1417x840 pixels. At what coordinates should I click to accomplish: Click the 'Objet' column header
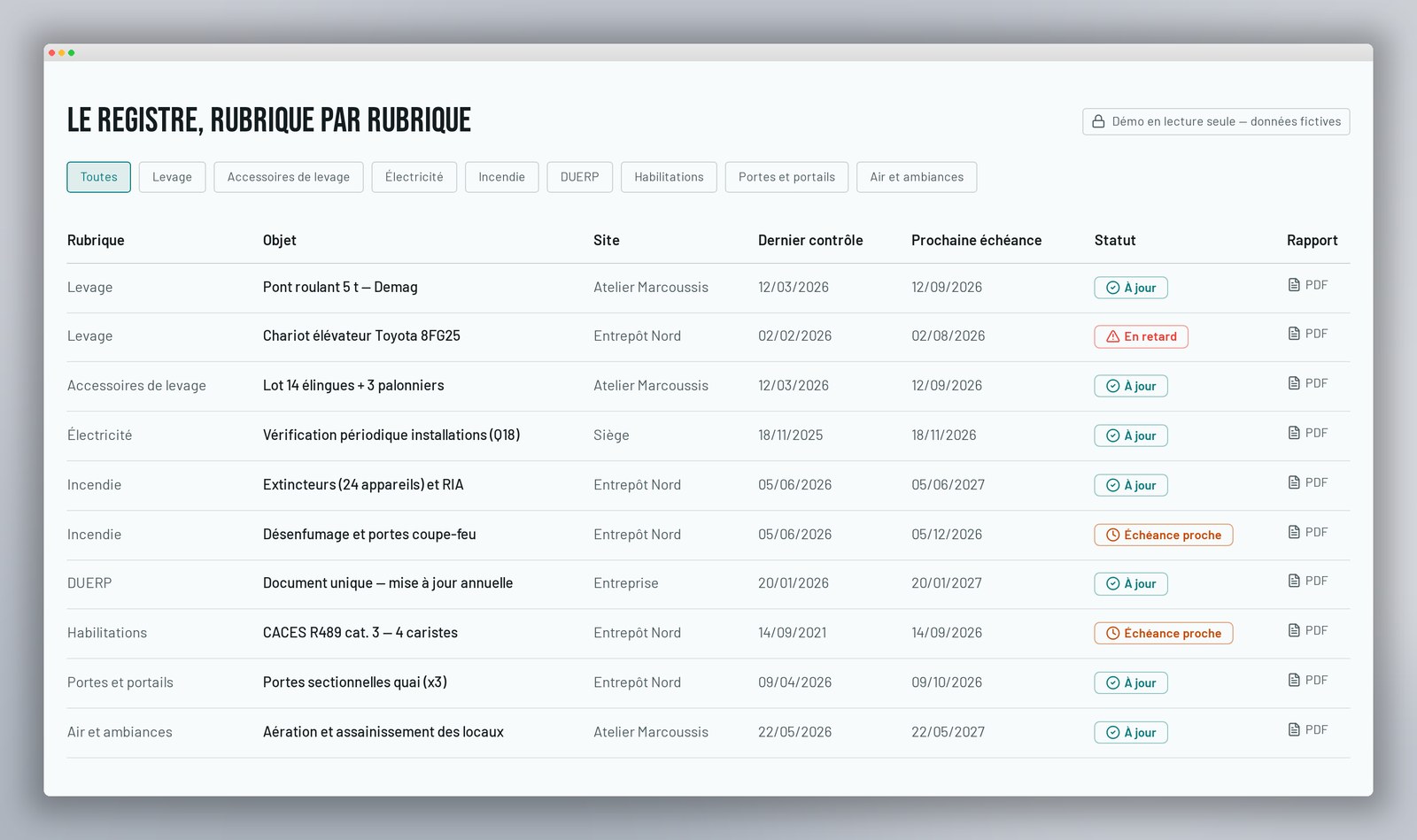coord(280,240)
